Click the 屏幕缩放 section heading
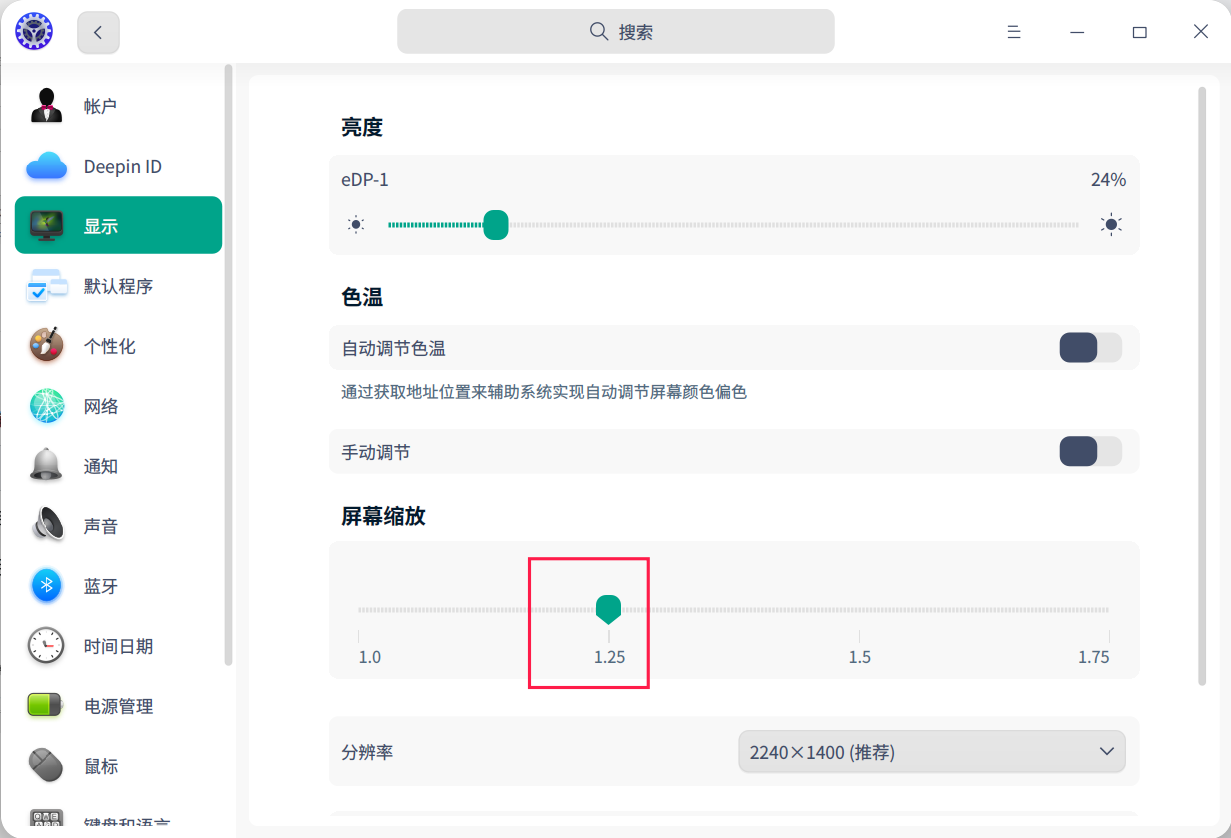This screenshot has height=838, width=1231. coord(383,516)
